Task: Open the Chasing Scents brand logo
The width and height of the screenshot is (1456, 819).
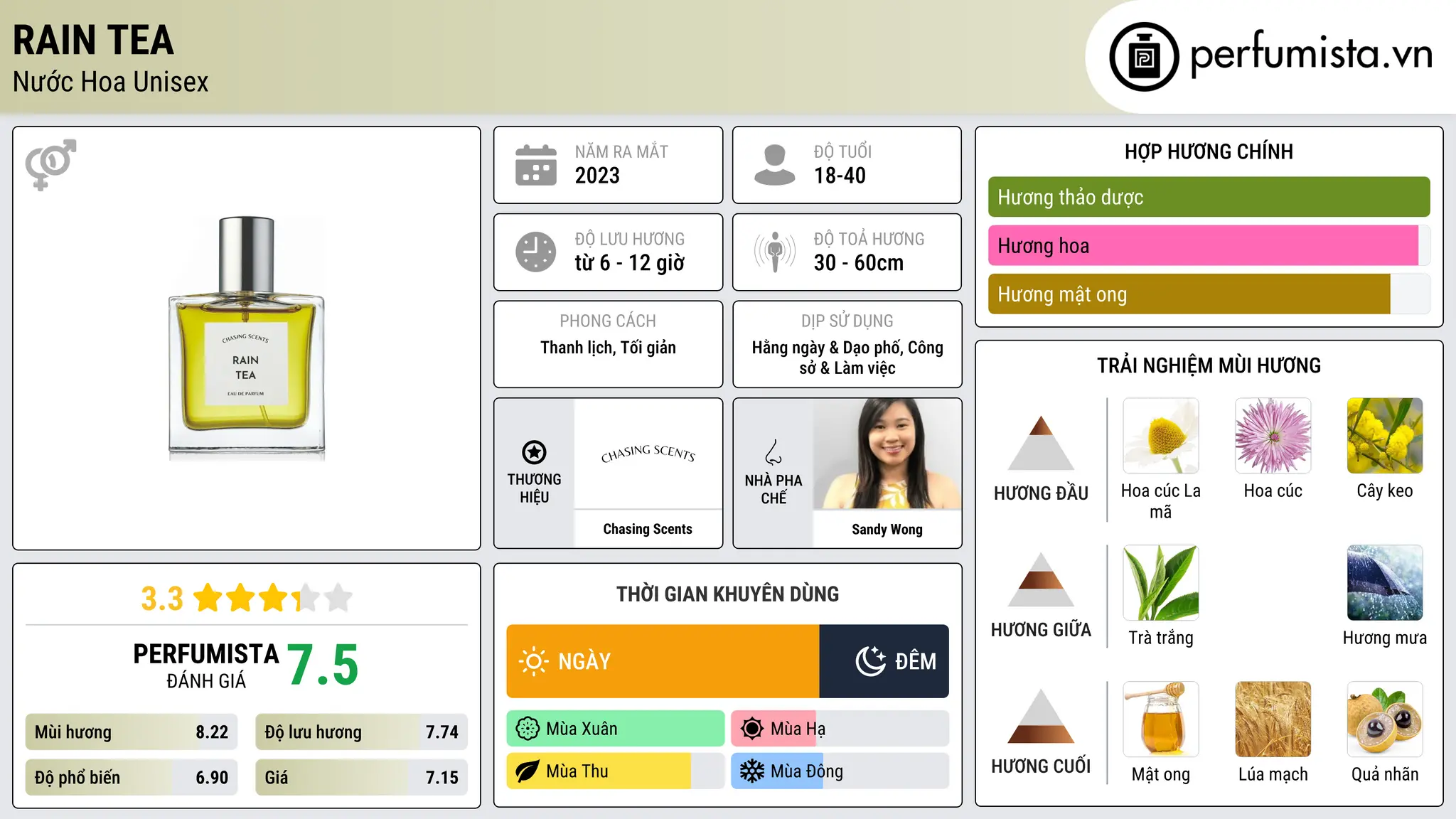Action: tap(648, 453)
